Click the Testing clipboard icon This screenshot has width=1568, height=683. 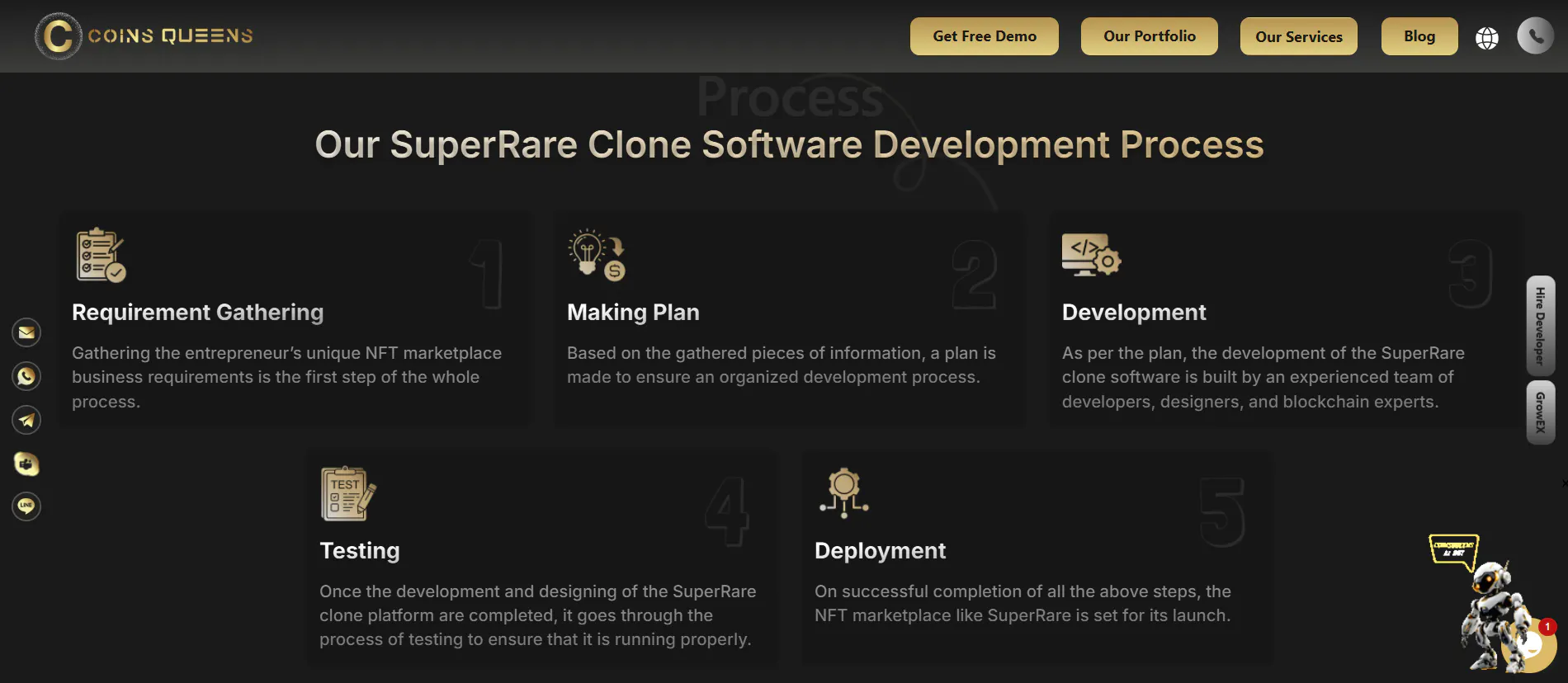pyautogui.click(x=348, y=493)
